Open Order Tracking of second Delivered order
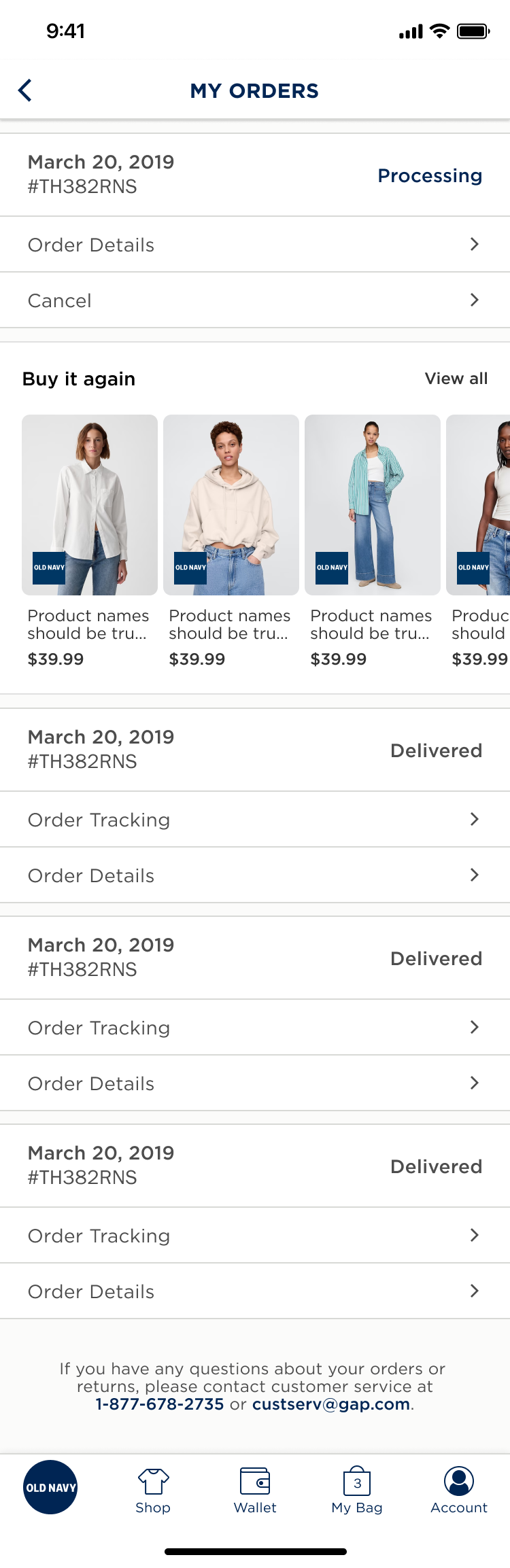The image size is (510, 1568). pyautogui.click(x=255, y=1028)
